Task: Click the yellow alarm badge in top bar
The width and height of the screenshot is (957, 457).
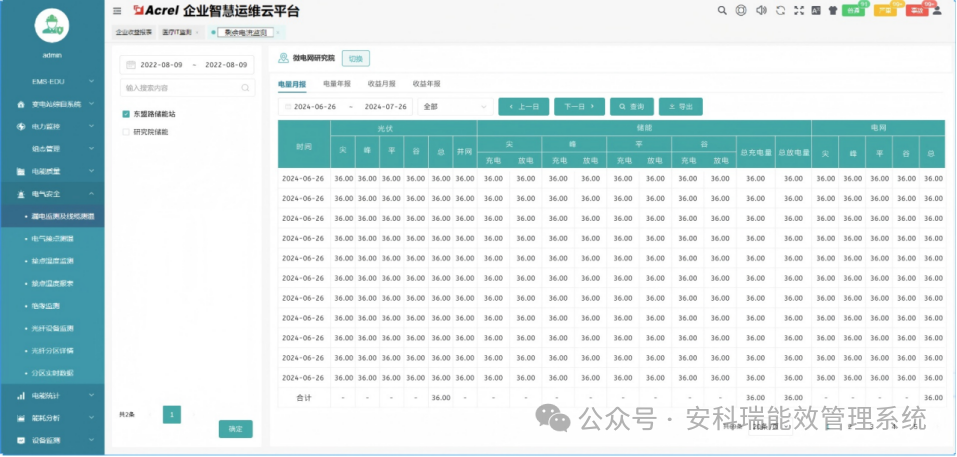Action: coord(885,10)
